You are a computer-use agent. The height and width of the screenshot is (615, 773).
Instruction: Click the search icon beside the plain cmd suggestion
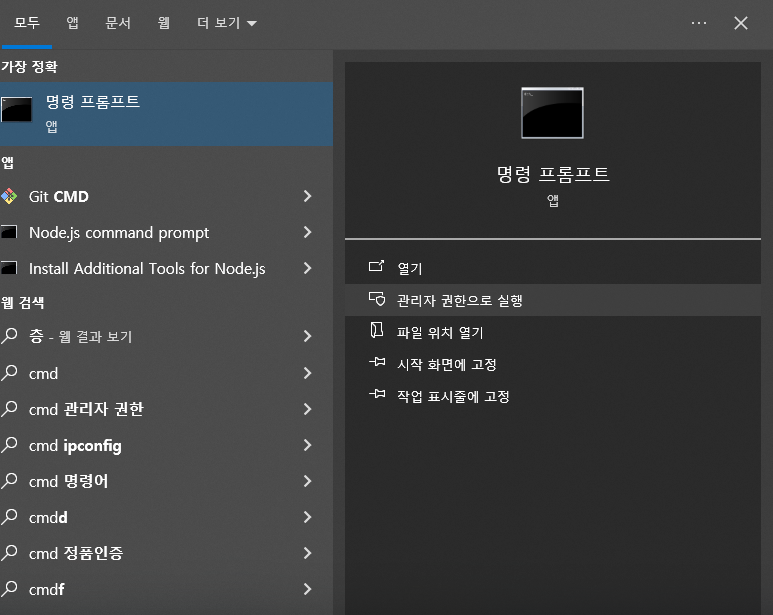tap(9, 373)
